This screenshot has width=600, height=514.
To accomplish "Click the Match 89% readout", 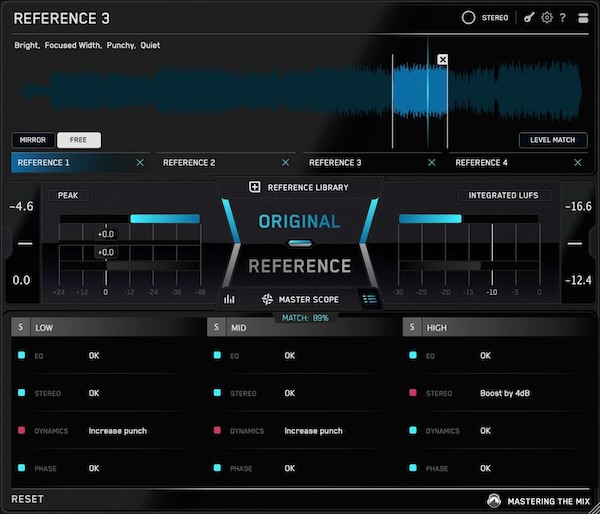I will tap(305, 318).
